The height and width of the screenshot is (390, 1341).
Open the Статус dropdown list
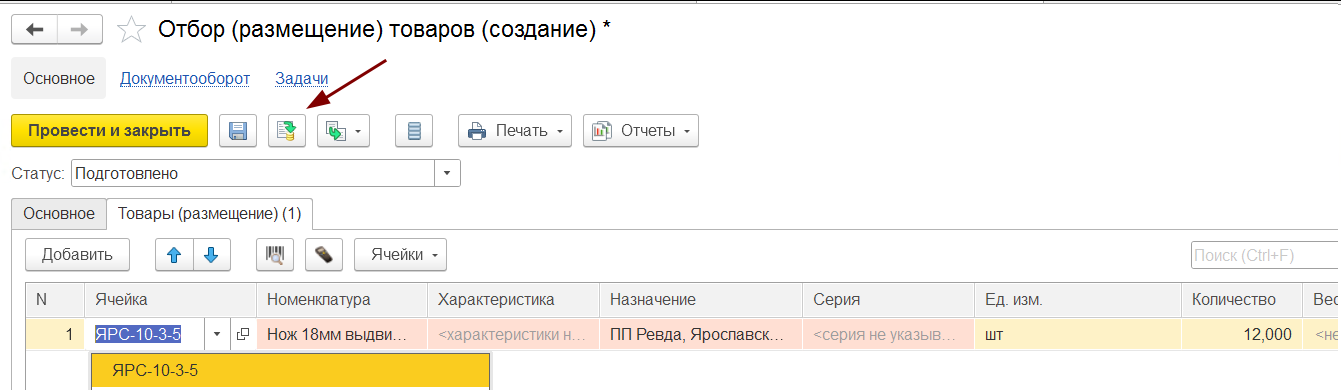(x=448, y=173)
